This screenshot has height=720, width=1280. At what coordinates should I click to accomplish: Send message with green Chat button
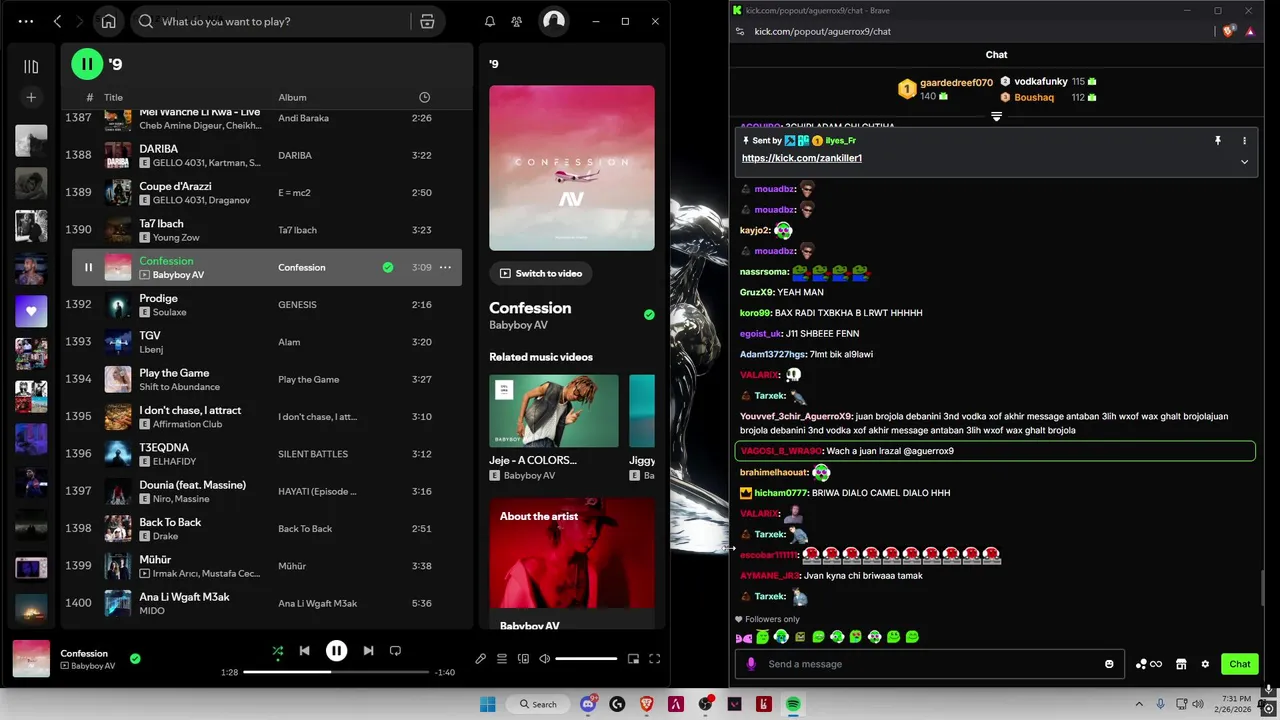coord(1240,664)
